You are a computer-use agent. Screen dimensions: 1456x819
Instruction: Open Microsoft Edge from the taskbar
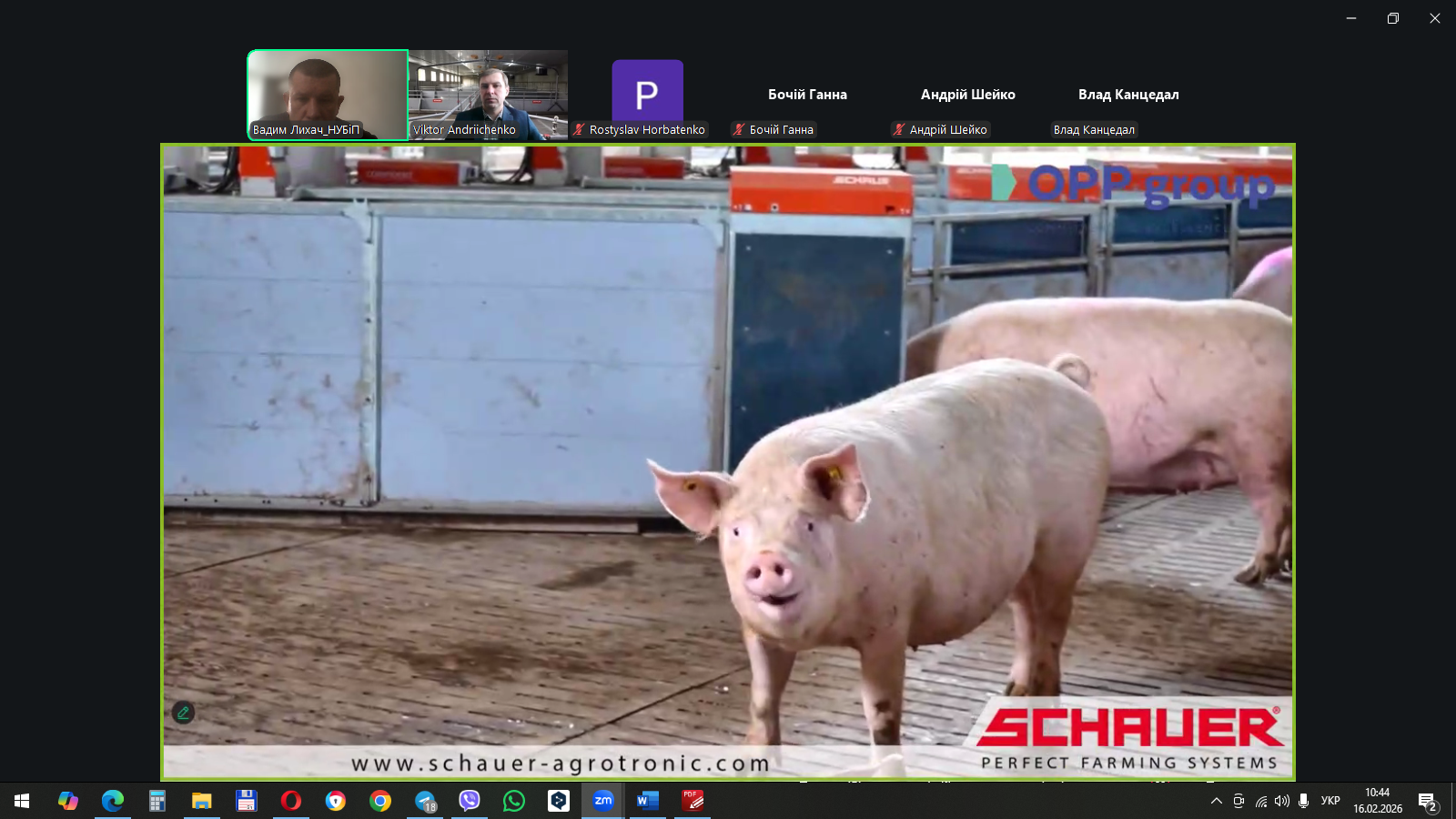[x=112, y=801]
